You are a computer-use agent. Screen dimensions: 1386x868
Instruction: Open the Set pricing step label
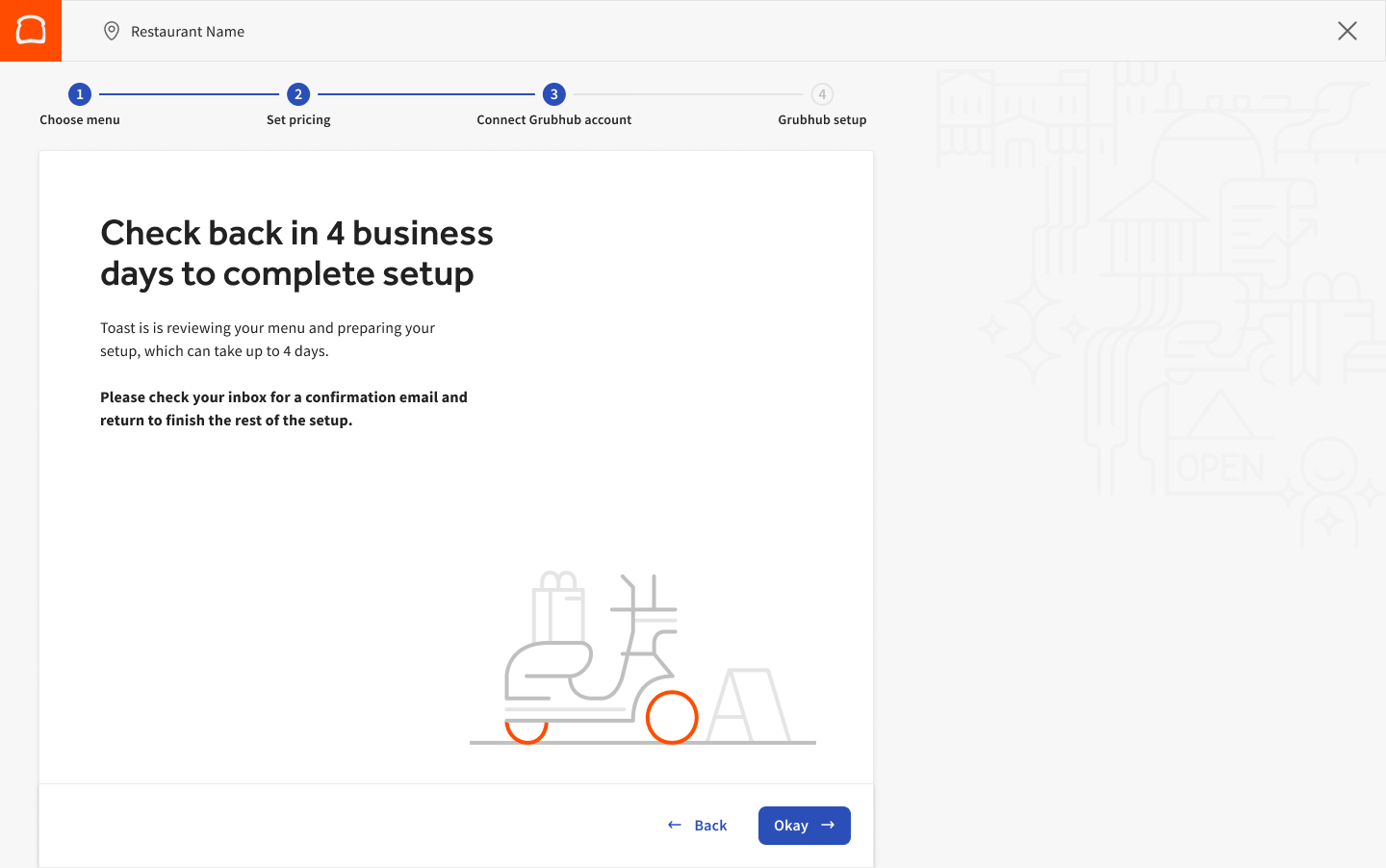[x=298, y=120]
